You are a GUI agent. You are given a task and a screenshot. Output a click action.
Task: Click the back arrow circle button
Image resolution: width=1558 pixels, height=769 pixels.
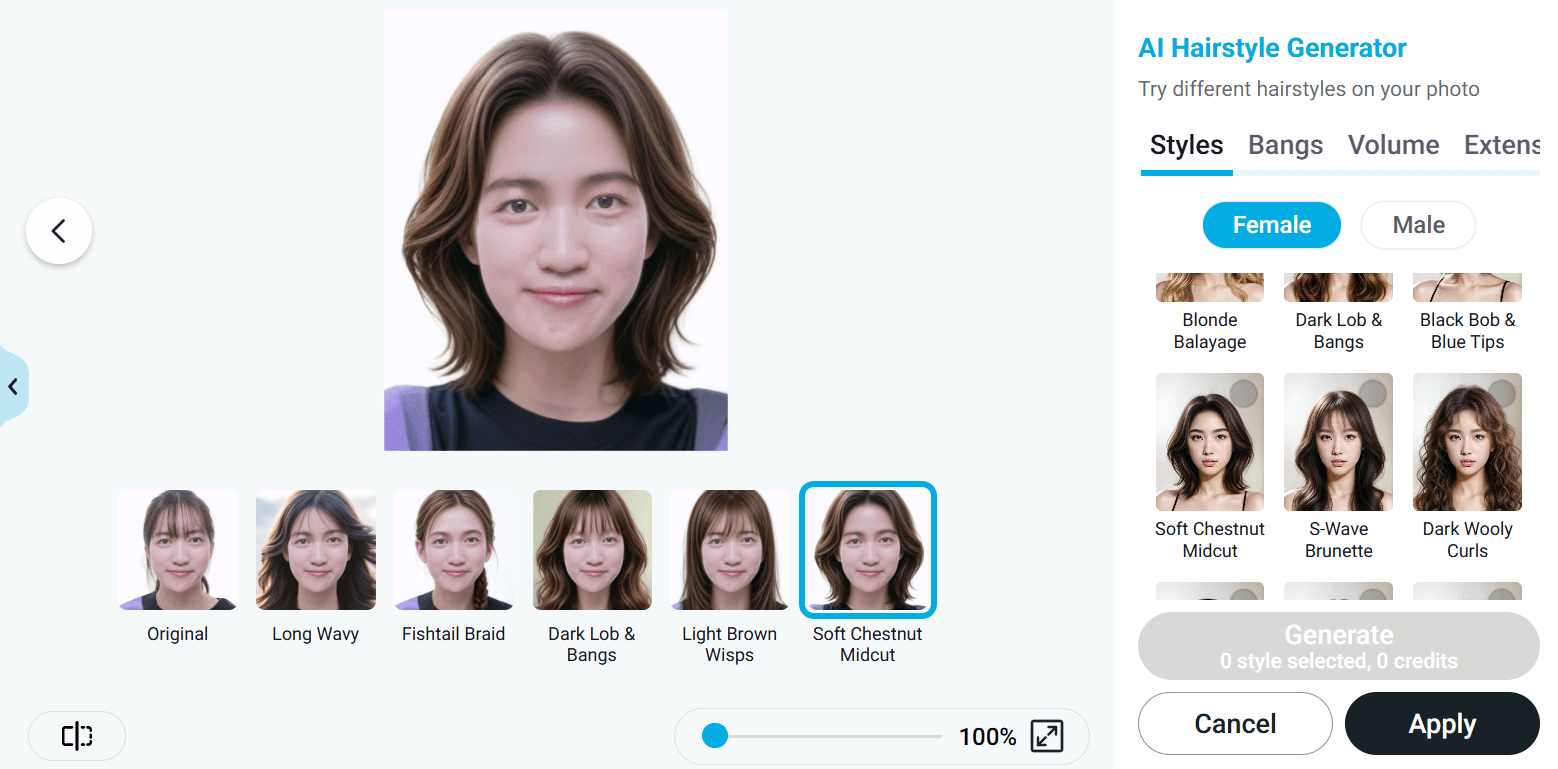tap(59, 231)
